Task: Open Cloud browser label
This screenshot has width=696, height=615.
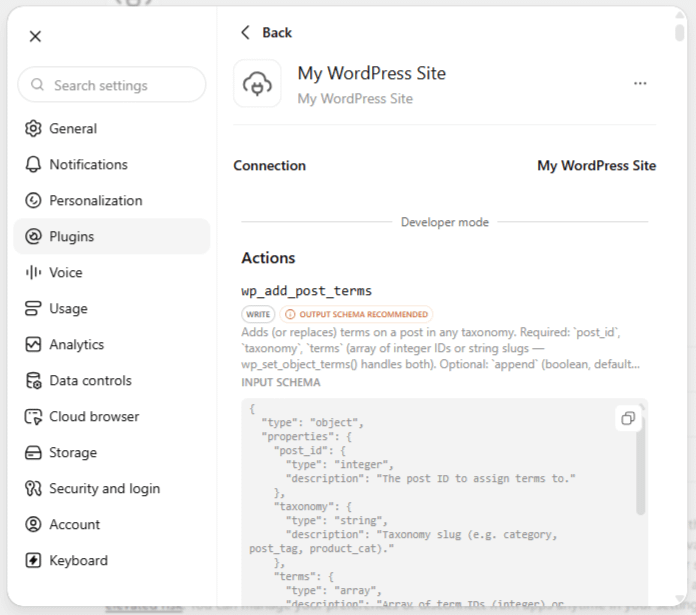Action: 94,417
